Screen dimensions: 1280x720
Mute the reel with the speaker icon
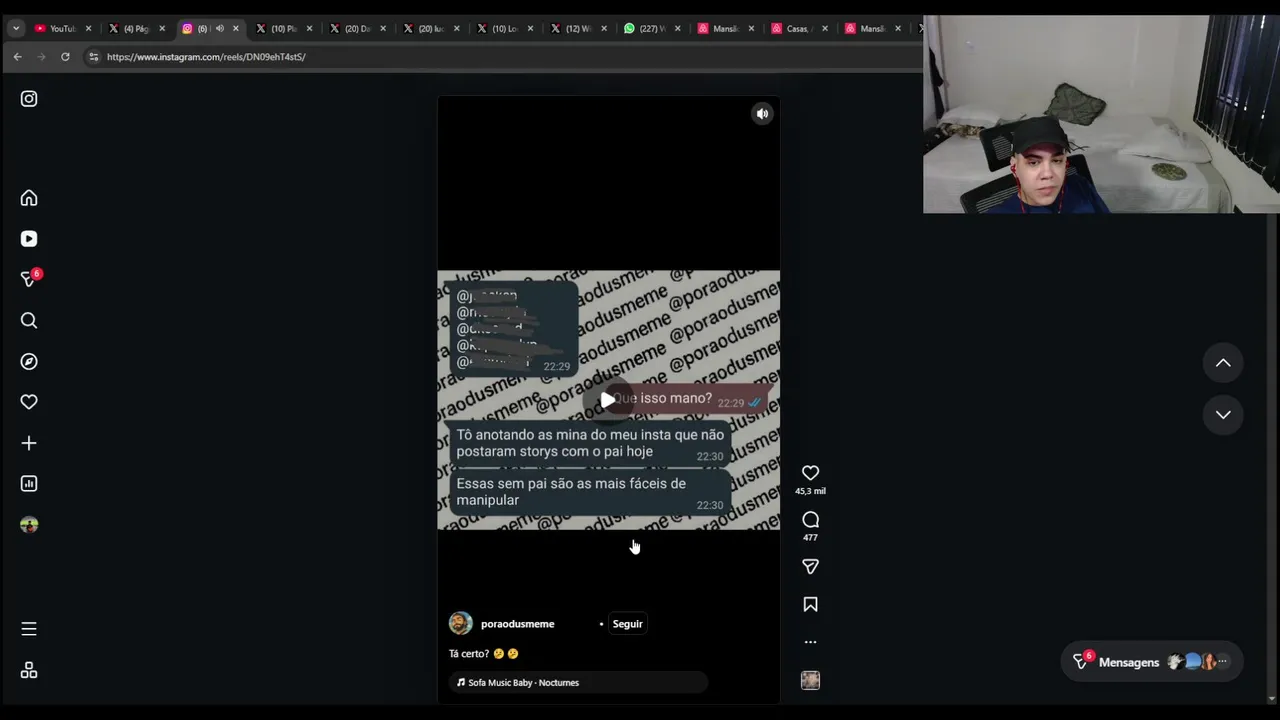[x=762, y=114]
